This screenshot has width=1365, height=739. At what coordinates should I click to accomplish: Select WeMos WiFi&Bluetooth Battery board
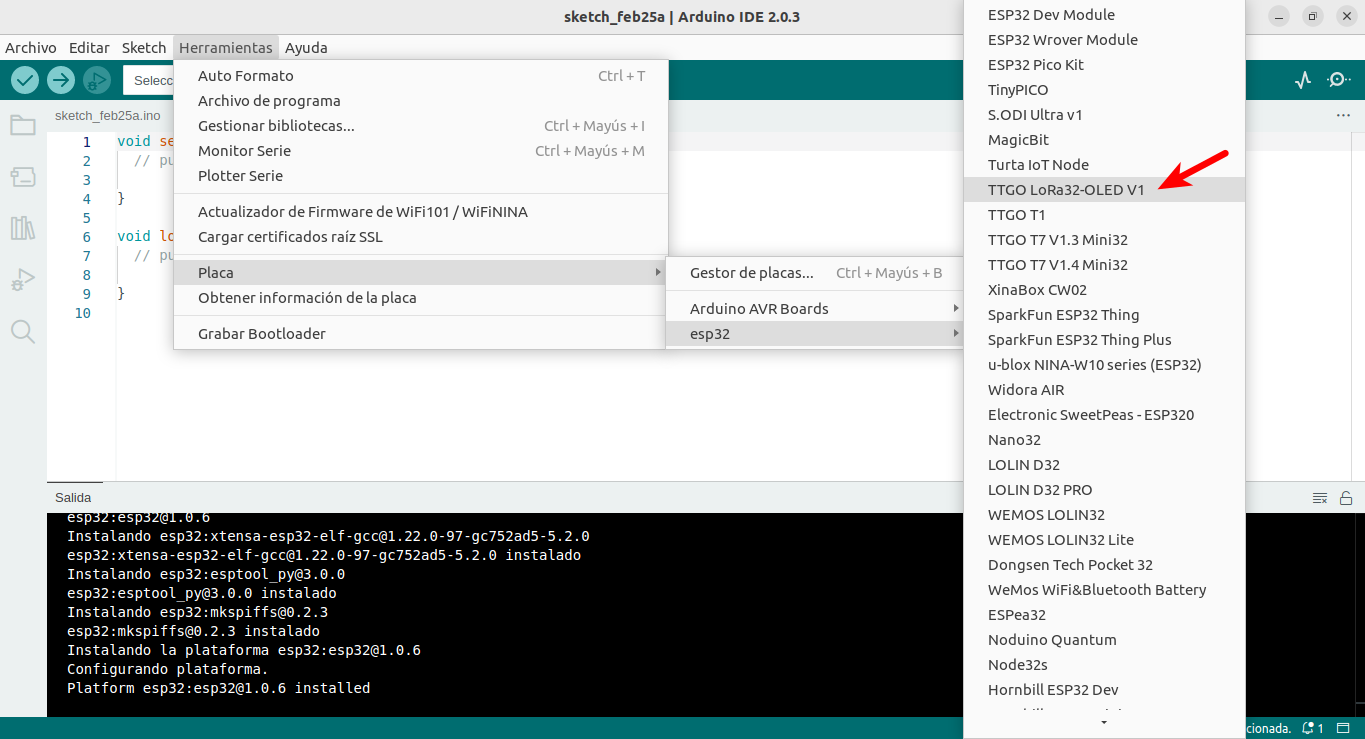tap(1104, 590)
